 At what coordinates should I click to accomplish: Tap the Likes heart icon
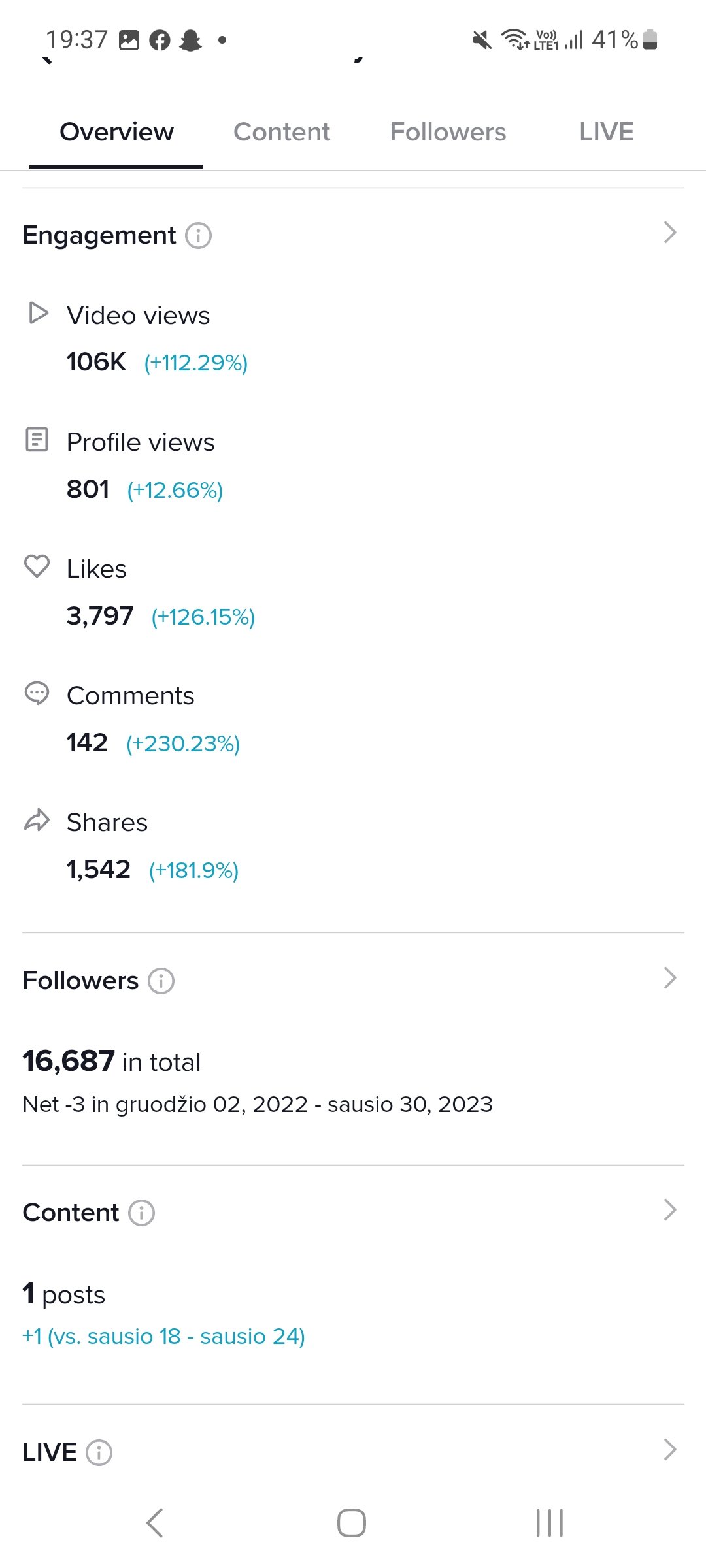pos(37,566)
